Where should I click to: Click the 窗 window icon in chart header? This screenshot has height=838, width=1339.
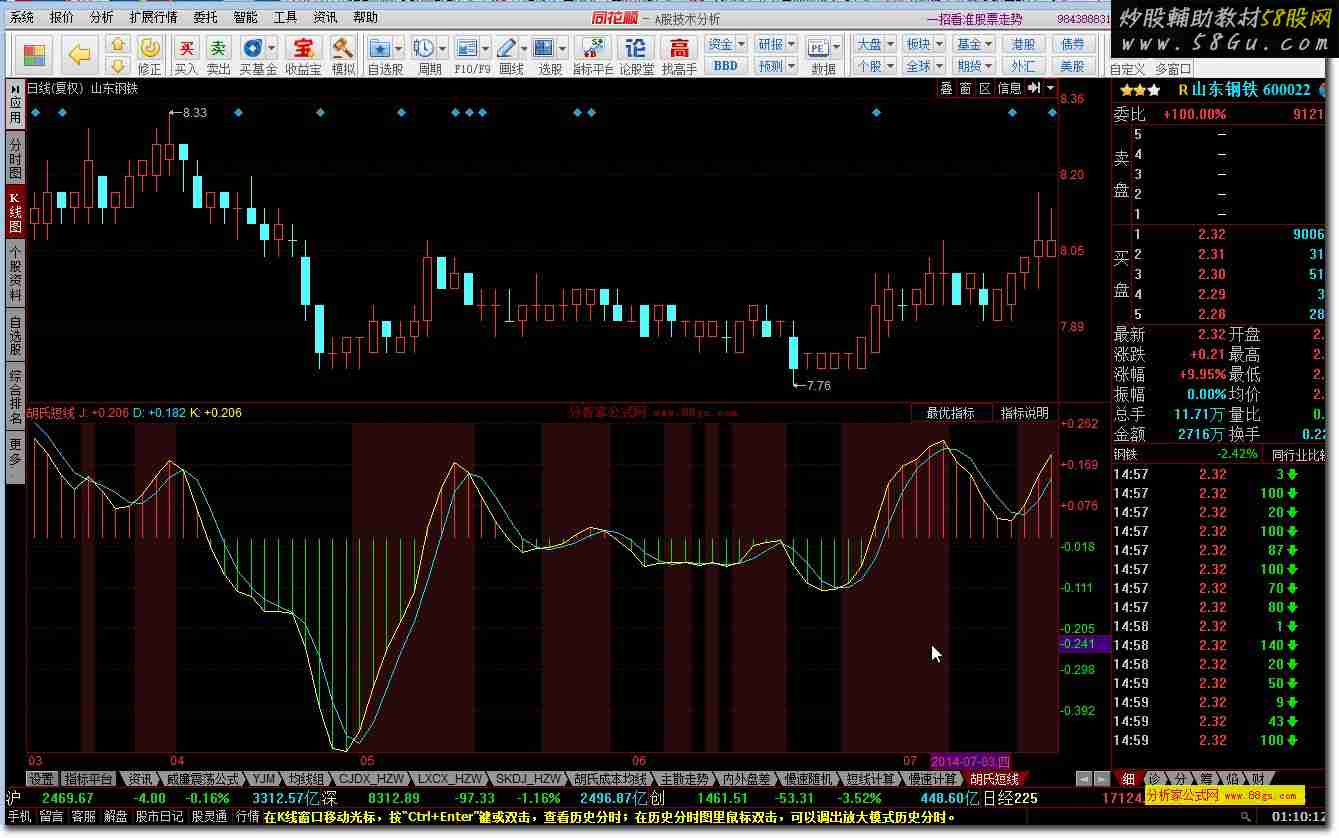[965, 88]
